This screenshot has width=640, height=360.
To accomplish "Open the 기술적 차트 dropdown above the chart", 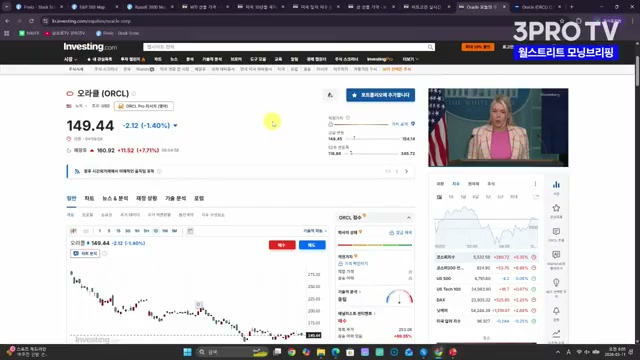I will point(315,231).
